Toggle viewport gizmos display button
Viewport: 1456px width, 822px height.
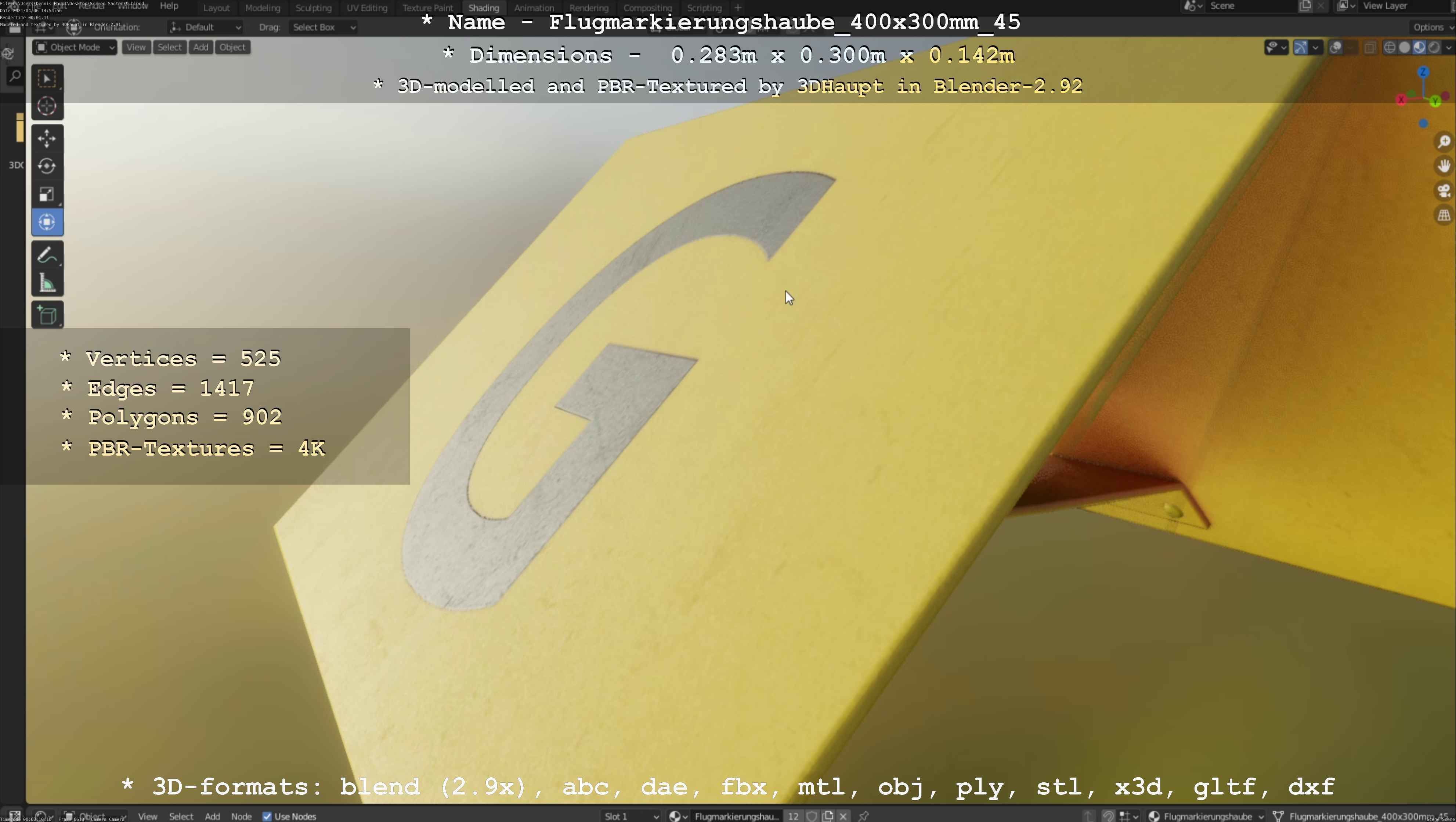(1301, 47)
